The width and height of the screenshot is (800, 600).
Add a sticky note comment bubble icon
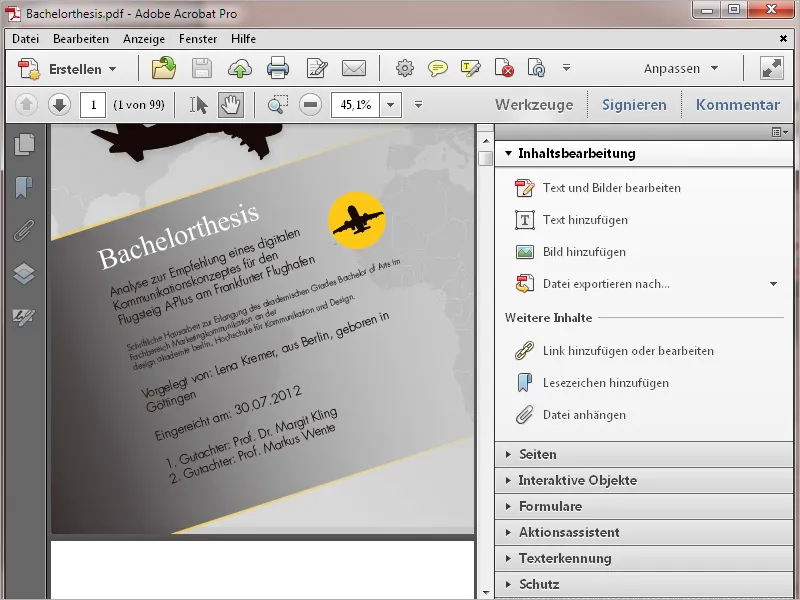438,68
